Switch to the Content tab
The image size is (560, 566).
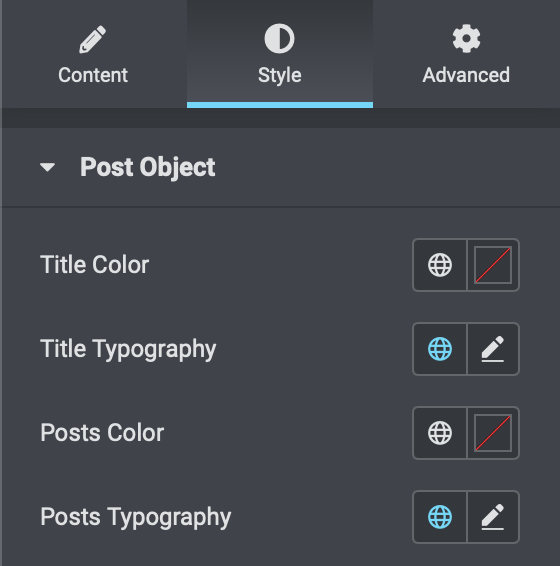click(93, 54)
